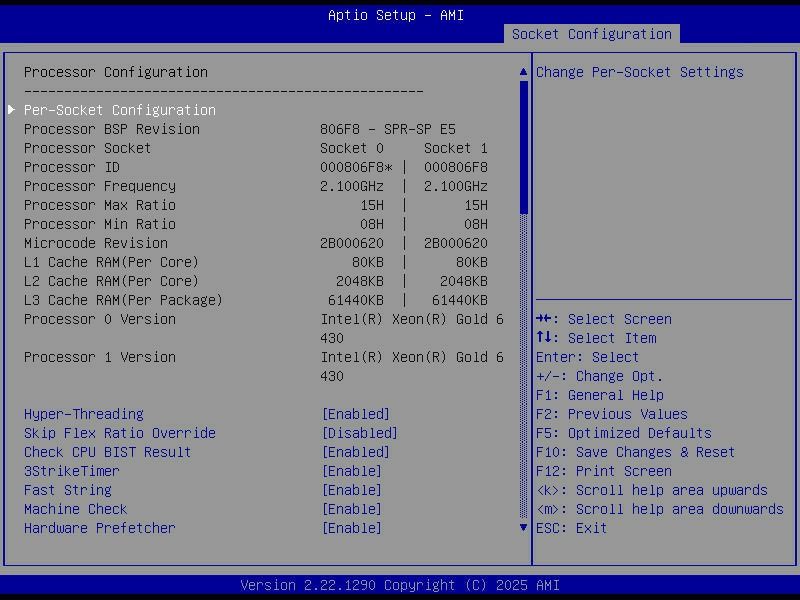This screenshot has width=800, height=600.
Task: Change Skip Flex Ratio Override [Disabled] value
Action: (360, 433)
